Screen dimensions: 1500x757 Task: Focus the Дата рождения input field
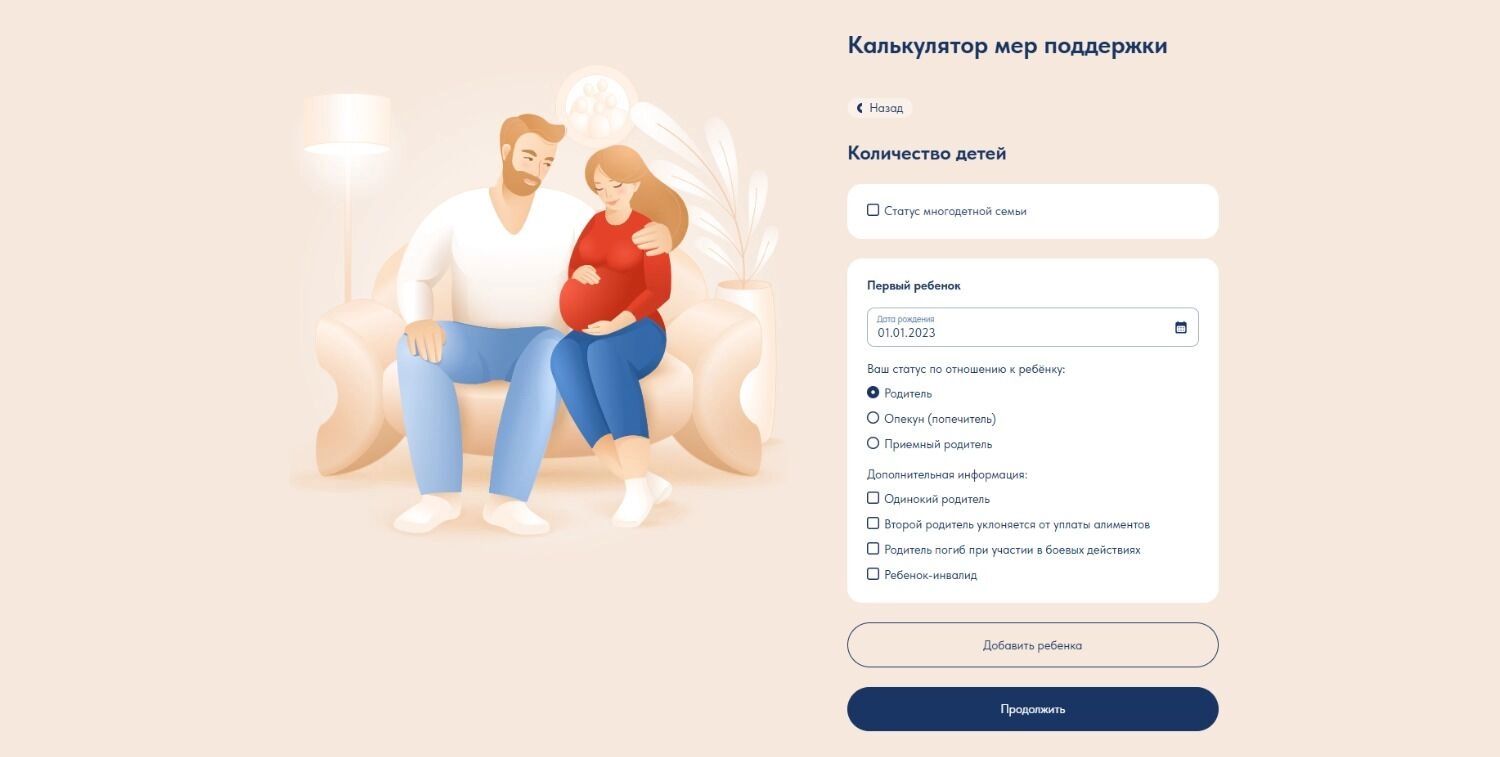1032,327
